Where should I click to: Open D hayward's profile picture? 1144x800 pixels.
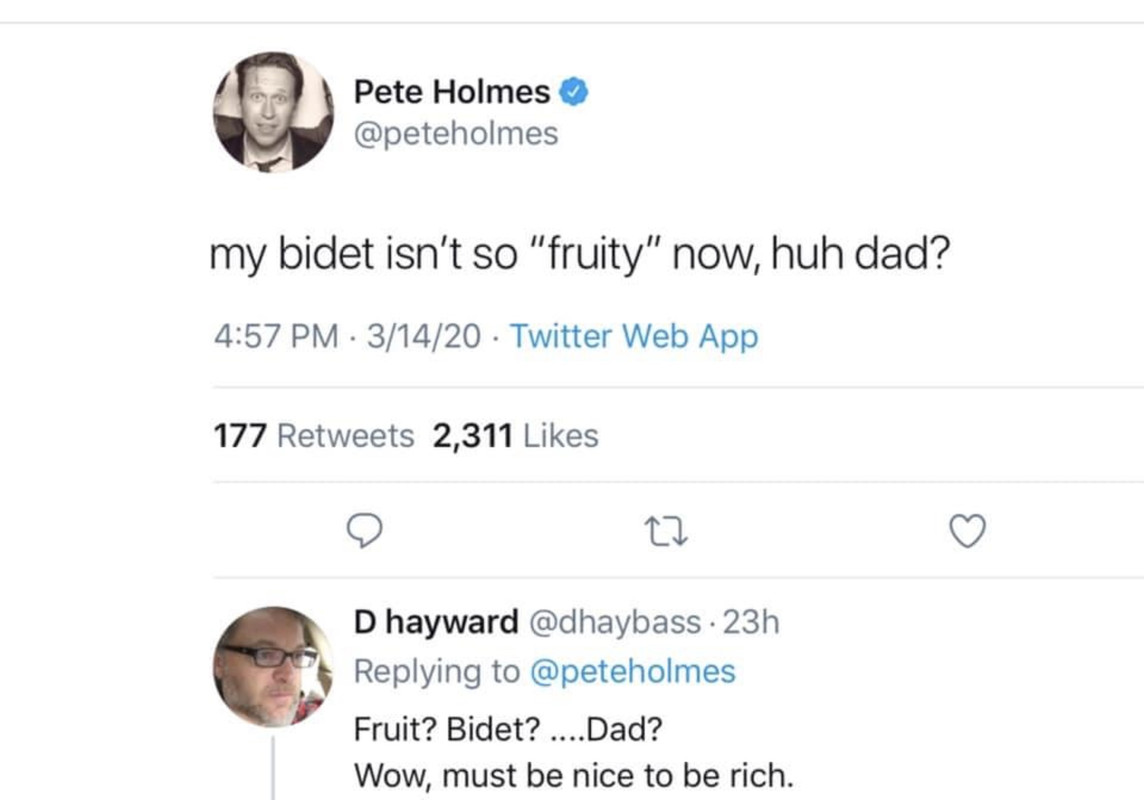click(x=273, y=666)
